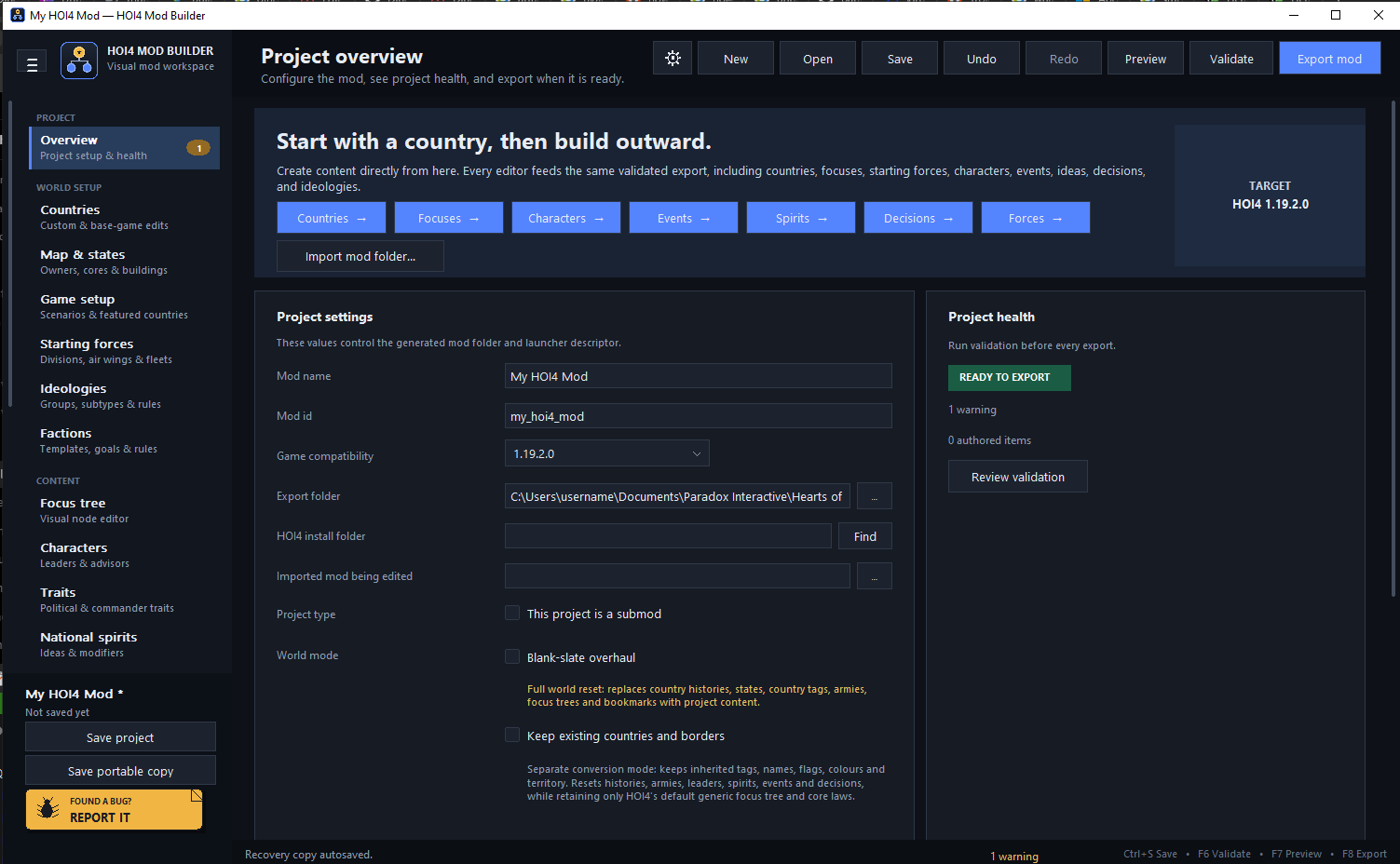This screenshot has height=864, width=1400.
Task: Focus the HOI4 install folder field
Action: point(668,536)
